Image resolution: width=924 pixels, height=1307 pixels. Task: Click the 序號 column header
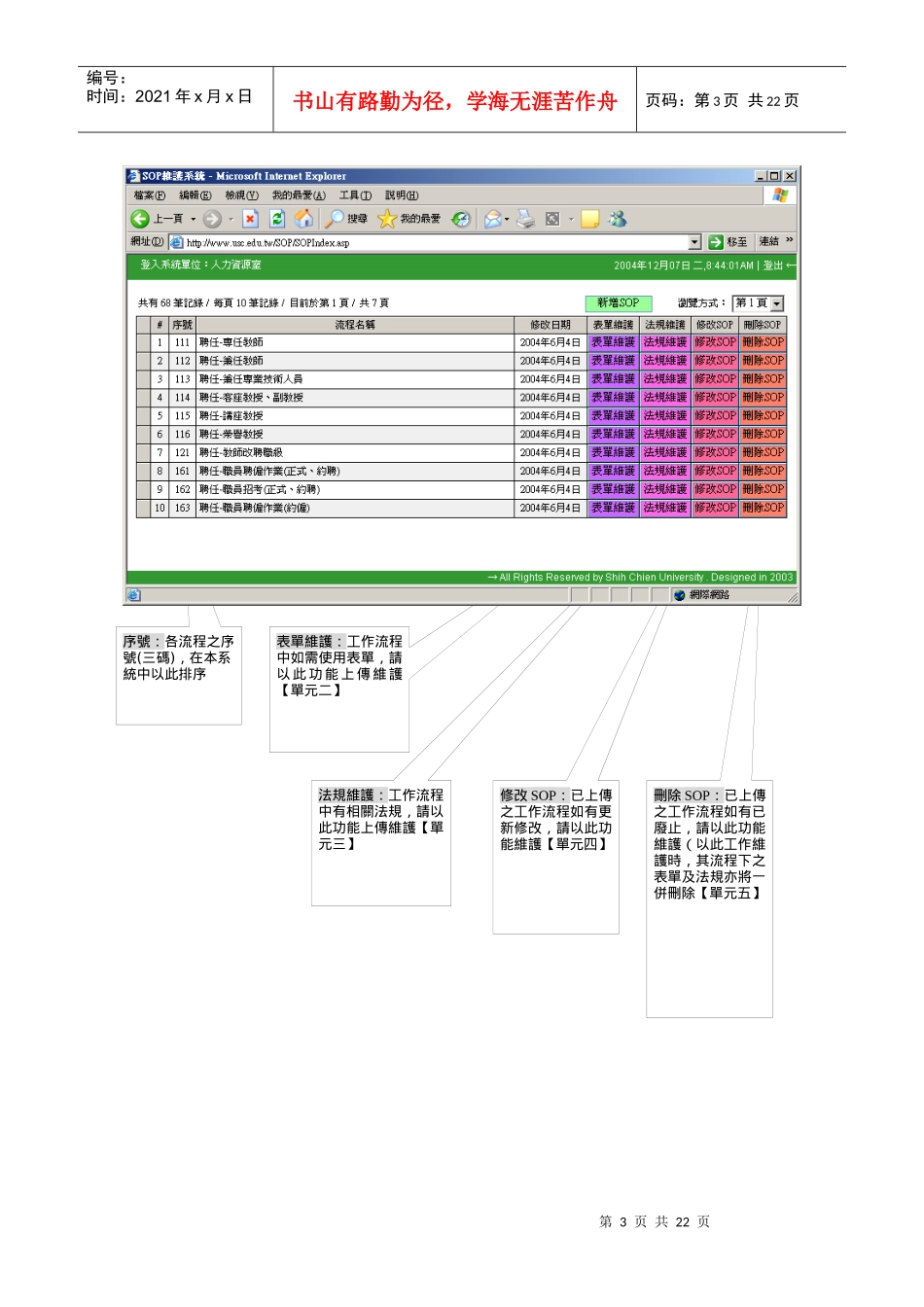click(x=183, y=325)
